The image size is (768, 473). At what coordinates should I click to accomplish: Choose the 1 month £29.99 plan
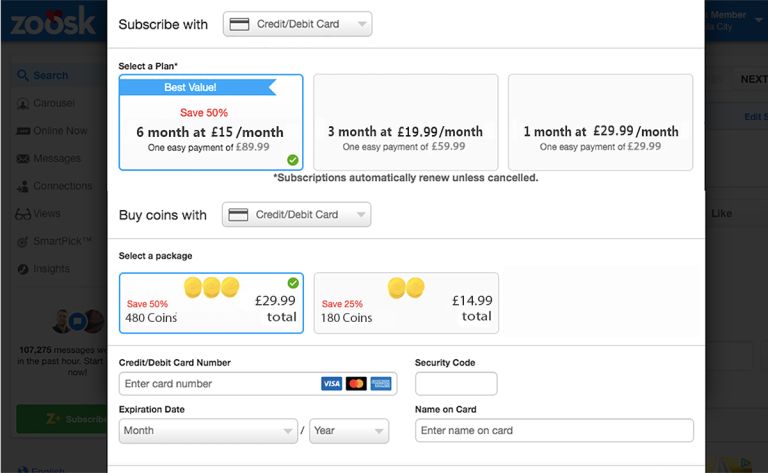600,122
